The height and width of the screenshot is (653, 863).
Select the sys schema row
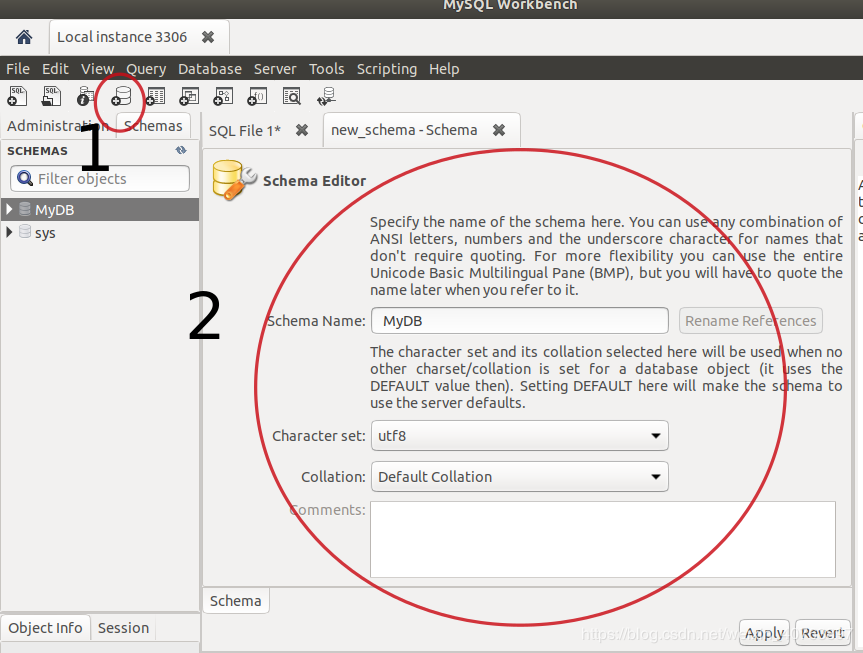point(100,232)
